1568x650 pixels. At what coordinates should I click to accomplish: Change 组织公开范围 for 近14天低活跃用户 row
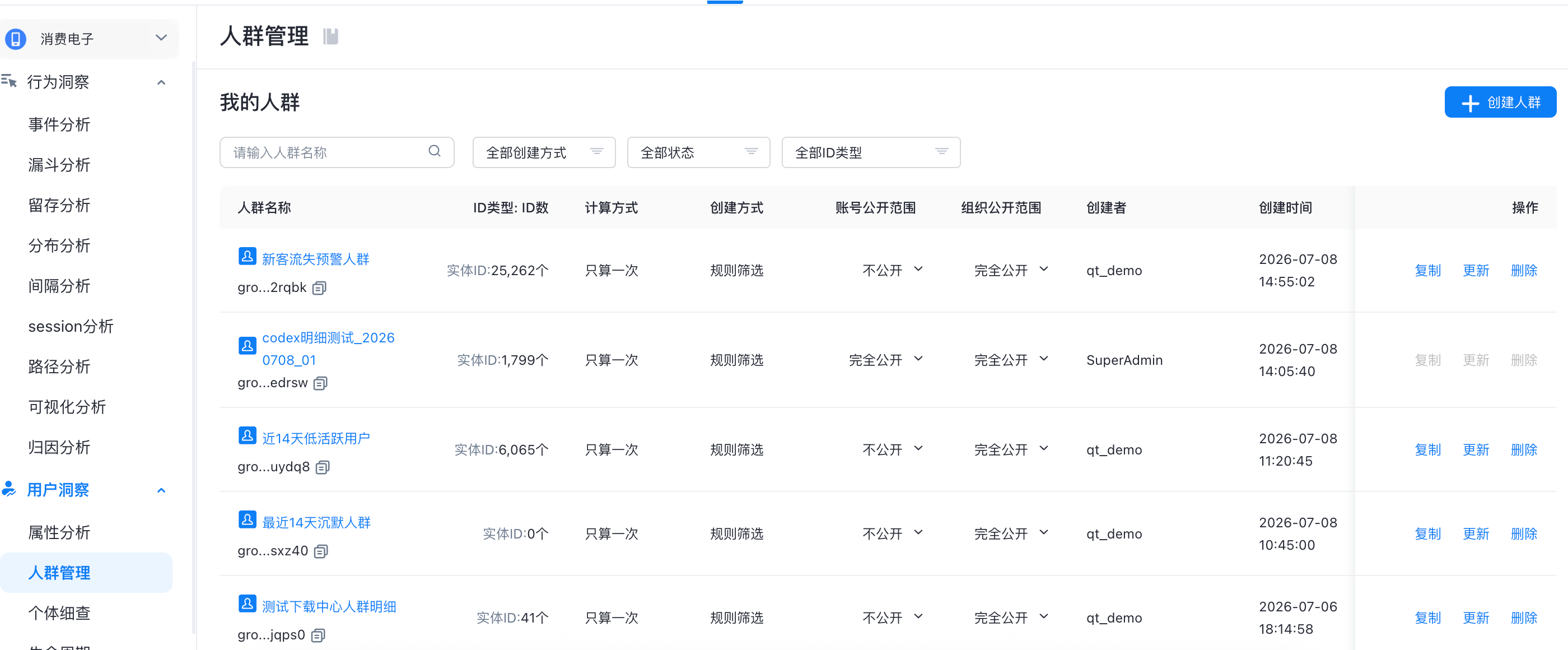pos(1011,449)
